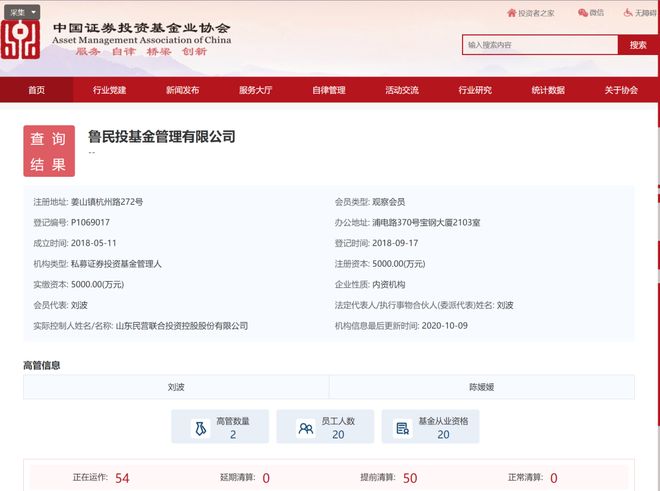
Task: Click the WeChat icon in header
Action: [583, 13]
